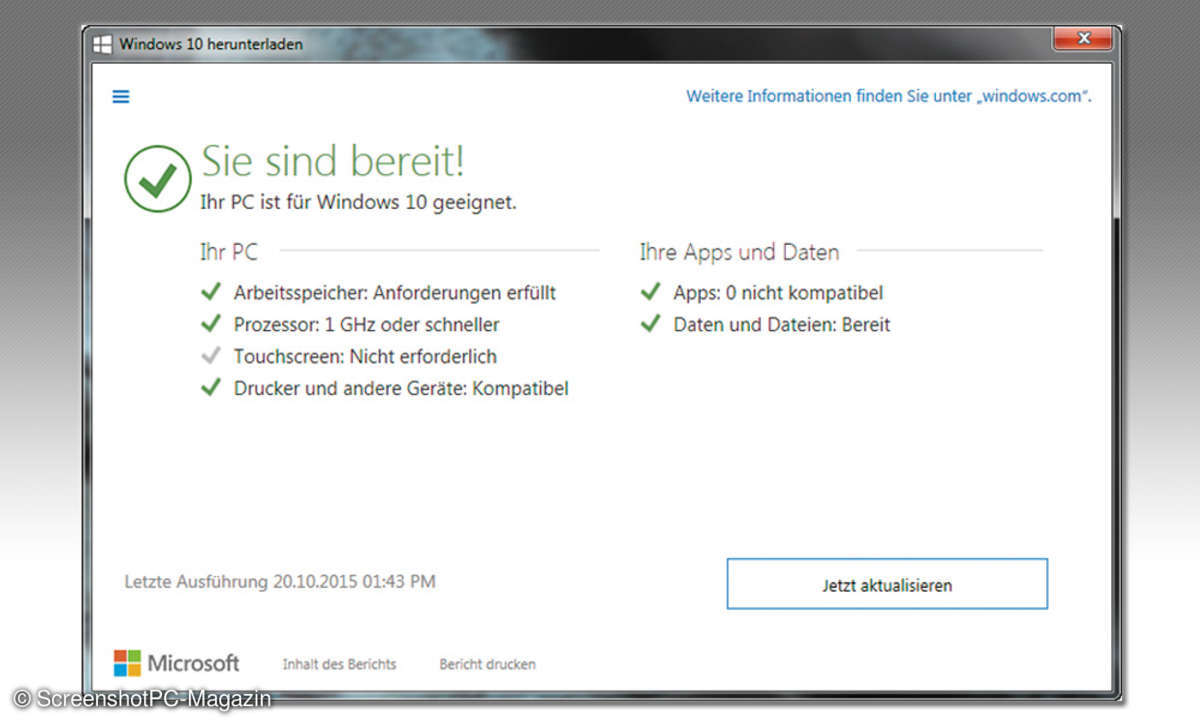Click text Prozessor: 1 GHz oder schneller
The image size is (1200, 720).
point(366,325)
